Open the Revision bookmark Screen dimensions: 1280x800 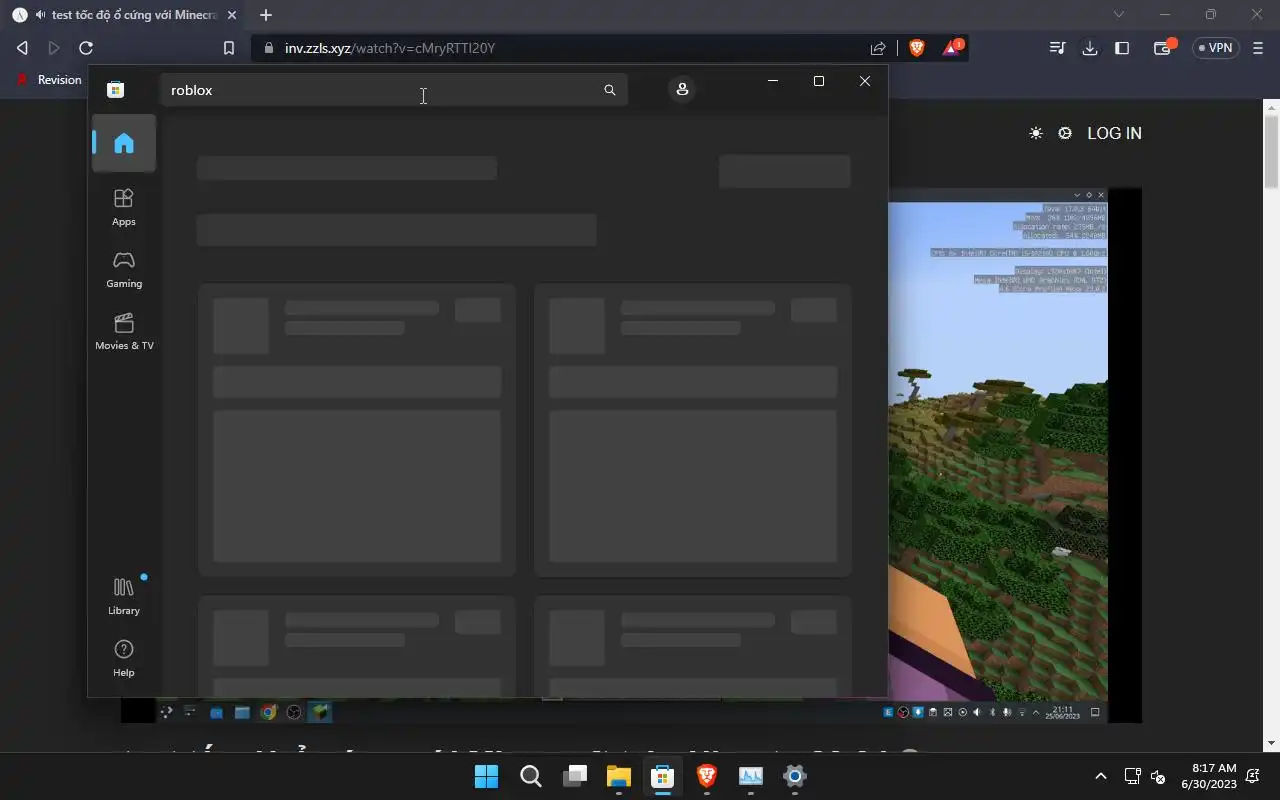48,80
